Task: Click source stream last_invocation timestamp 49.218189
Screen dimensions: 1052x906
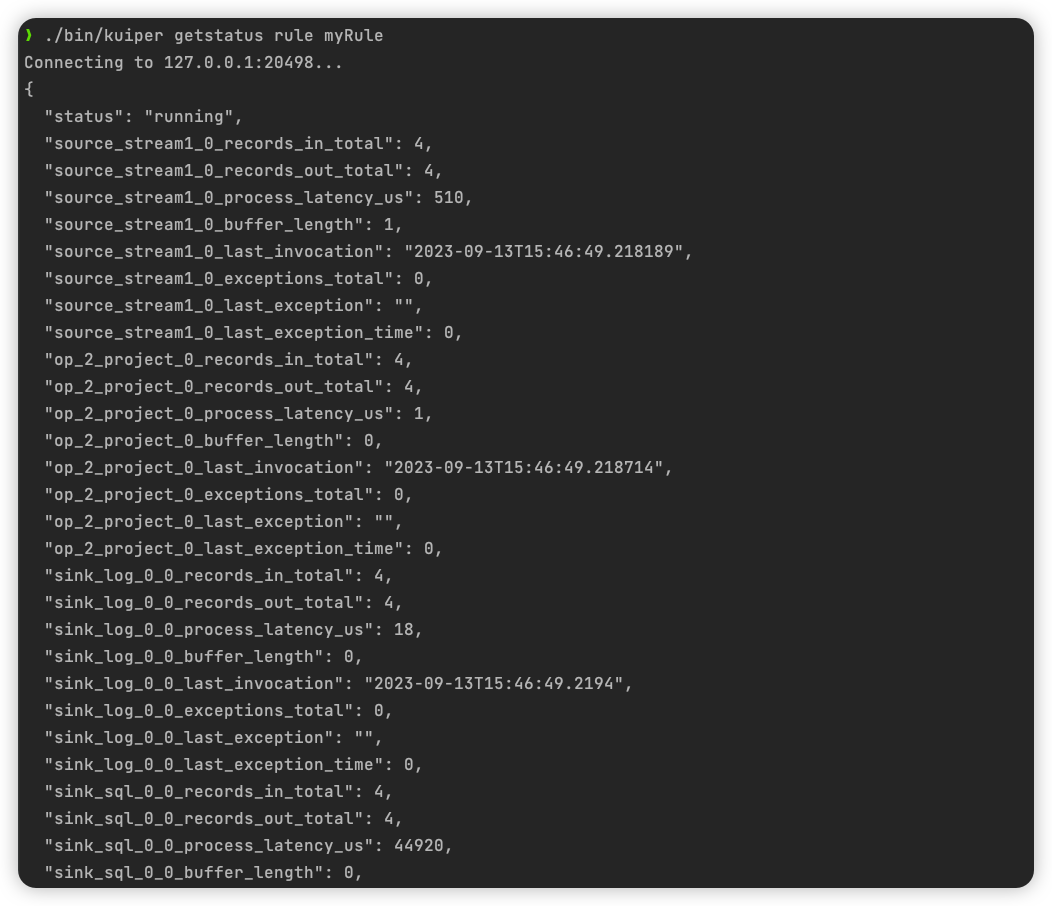Action: tap(543, 252)
